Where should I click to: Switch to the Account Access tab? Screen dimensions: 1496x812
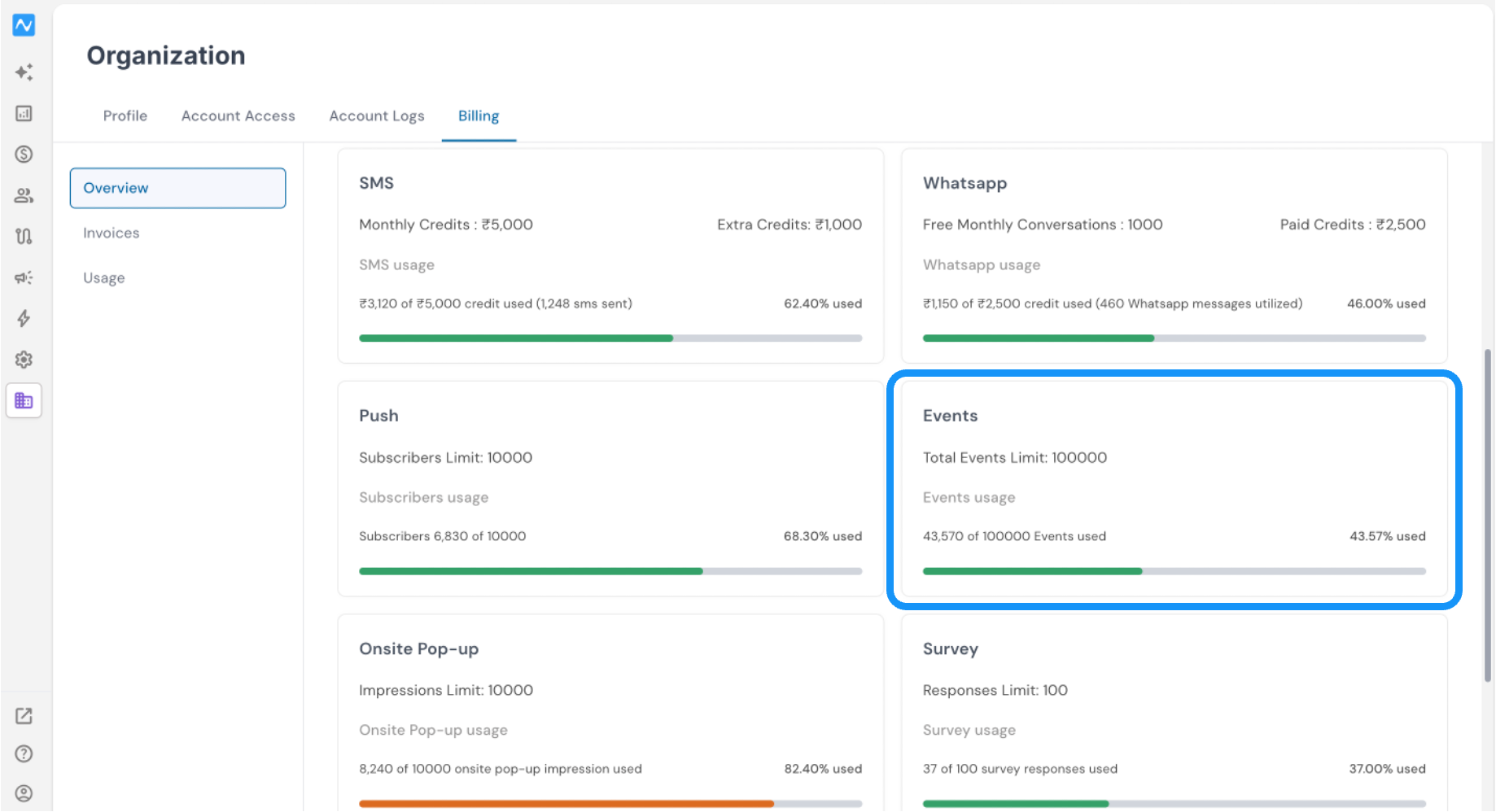pyautogui.click(x=238, y=116)
